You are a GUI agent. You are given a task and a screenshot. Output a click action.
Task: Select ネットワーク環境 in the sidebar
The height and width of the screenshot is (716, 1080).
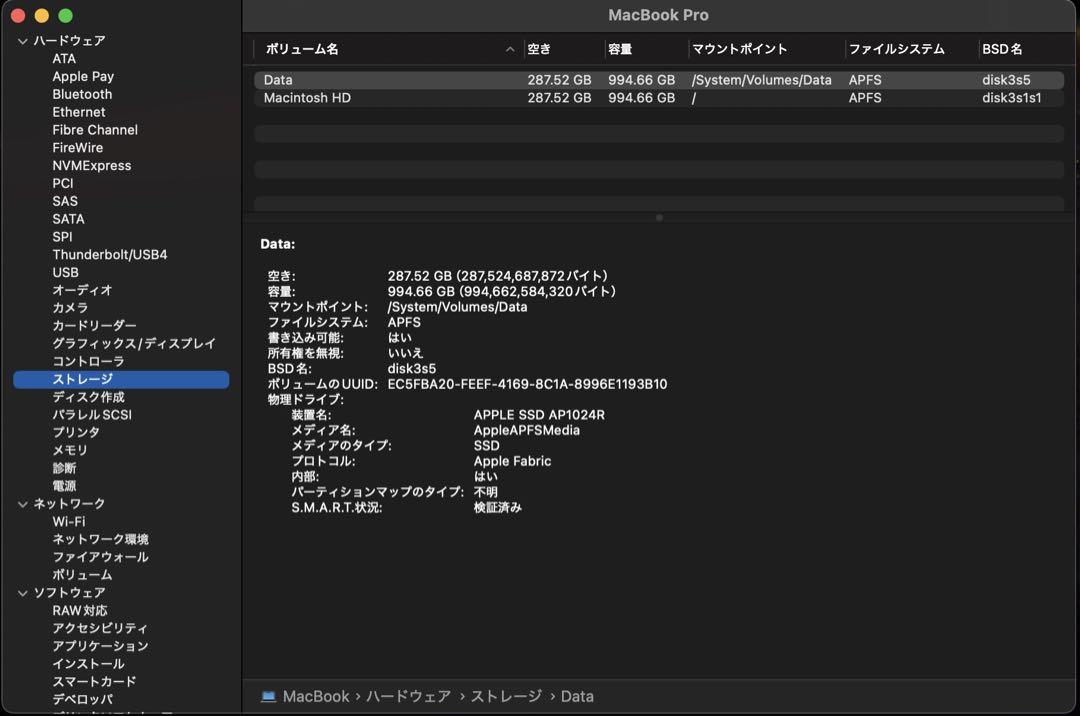[x=101, y=540]
